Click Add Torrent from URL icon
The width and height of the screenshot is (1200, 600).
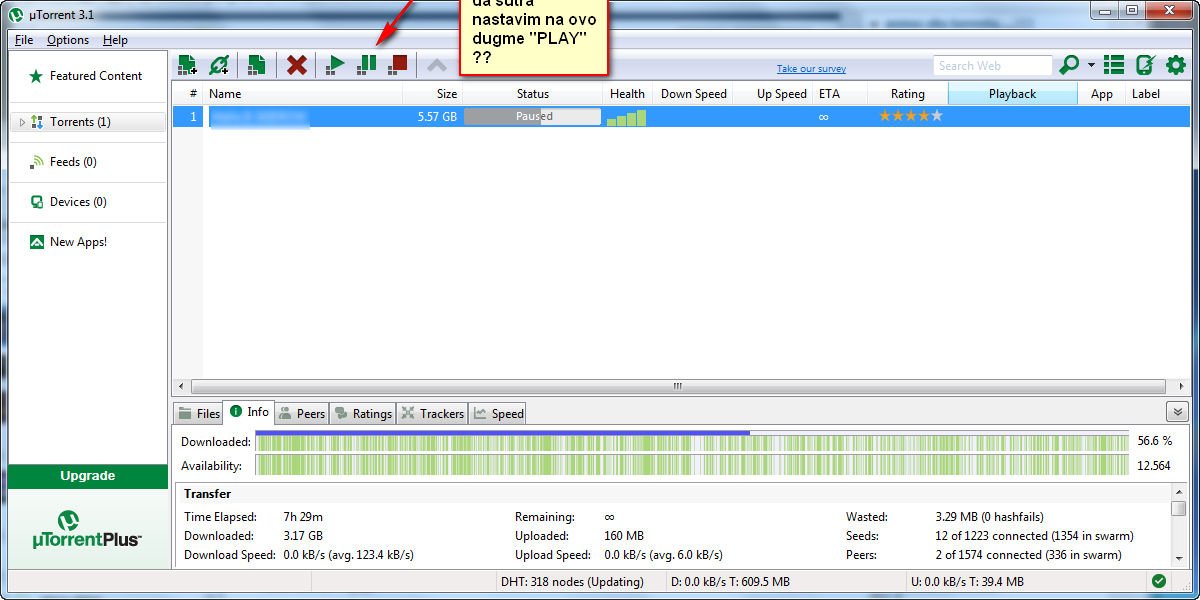pyautogui.click(x=219, y=65)
